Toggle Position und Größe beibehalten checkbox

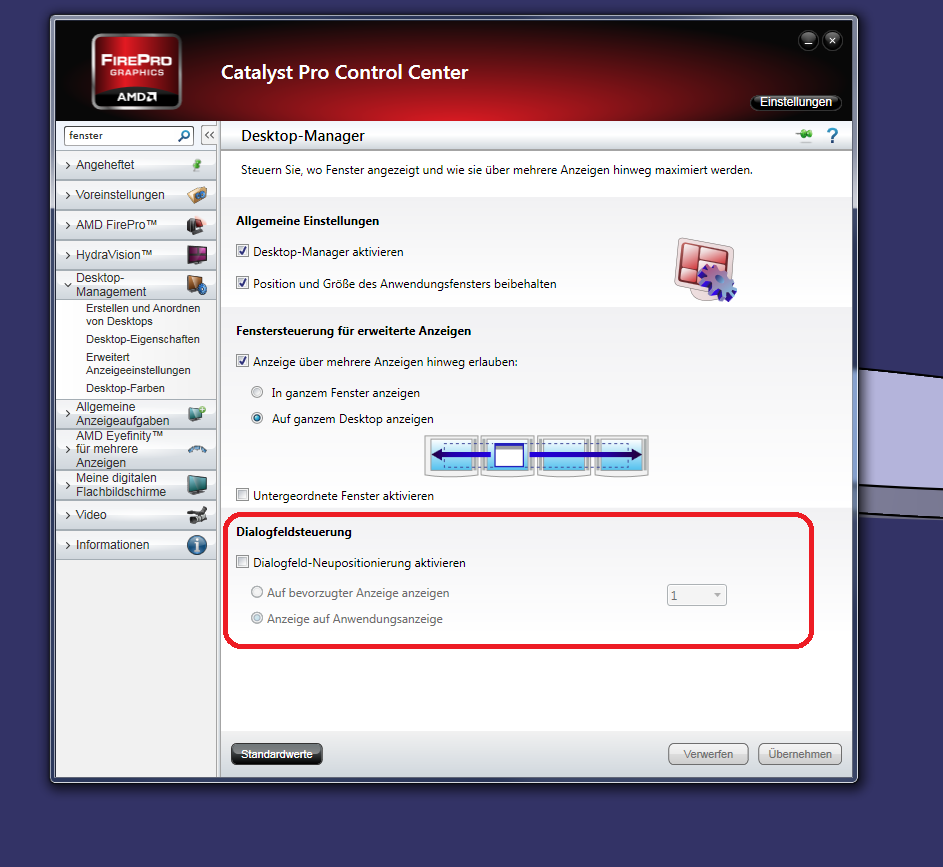[x=242, y=283]
